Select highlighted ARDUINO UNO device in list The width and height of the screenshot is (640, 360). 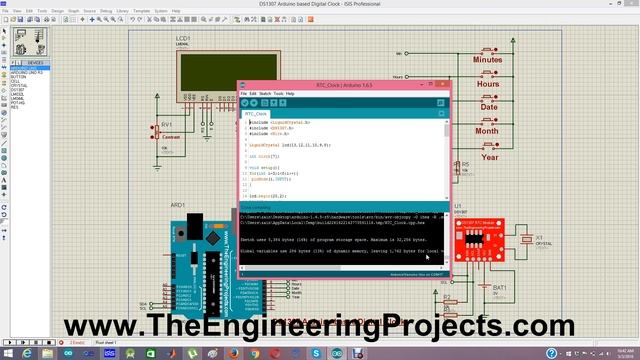[x=30, y=68]
